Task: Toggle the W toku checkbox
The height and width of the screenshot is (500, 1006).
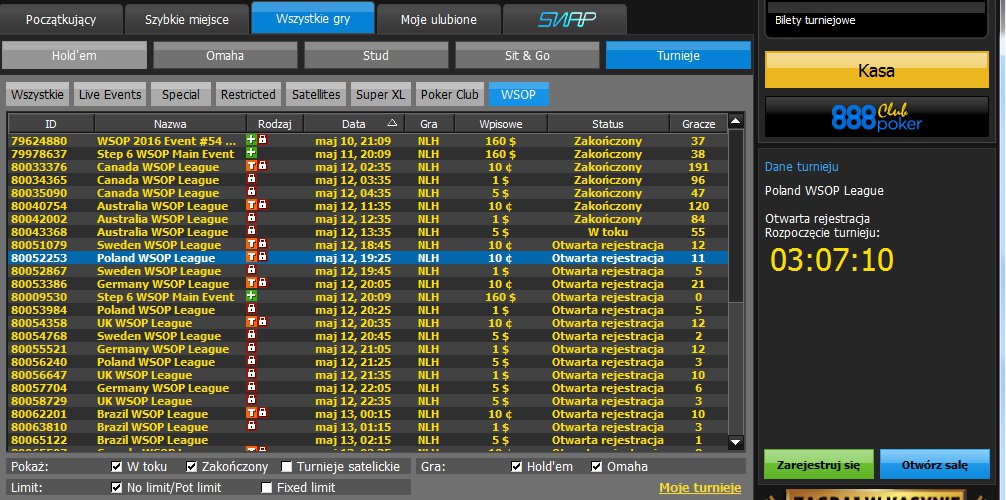Action: [117, 467]
